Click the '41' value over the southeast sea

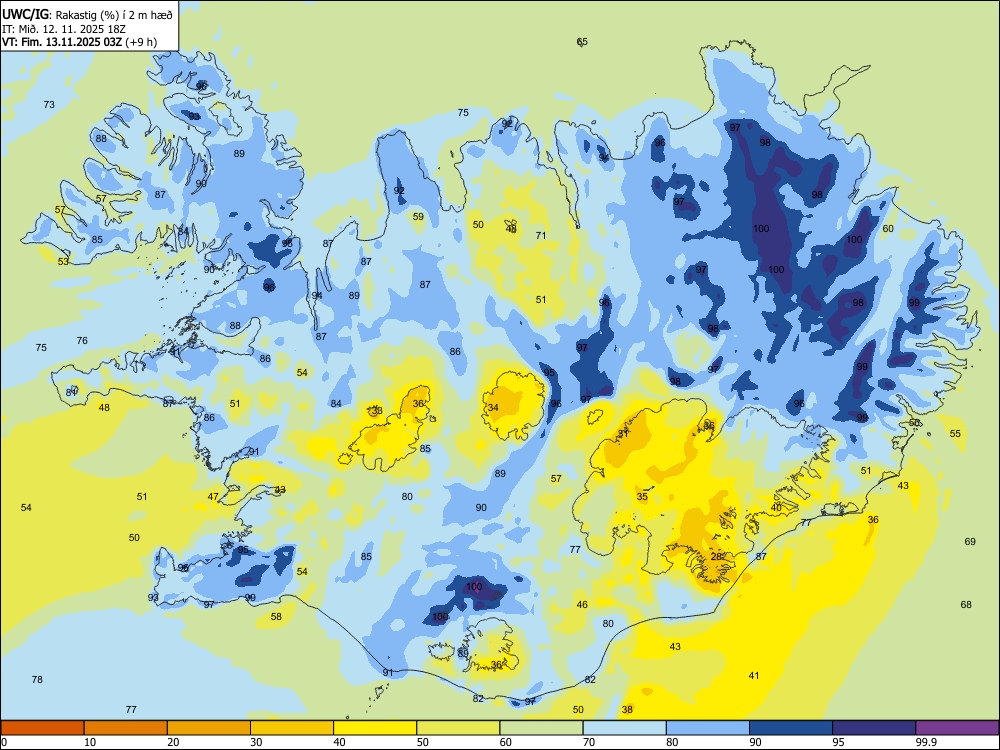tap(754, 675)
